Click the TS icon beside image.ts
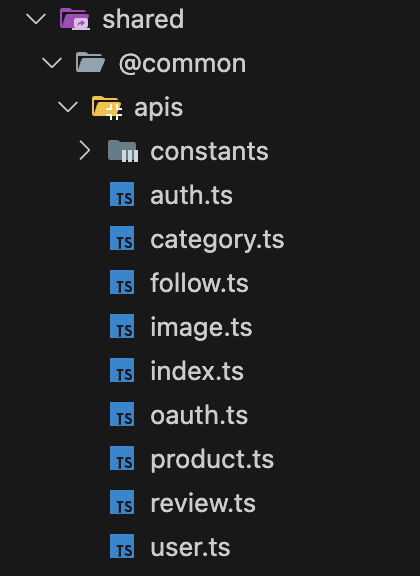420x576 pixels. click(122, 326)
